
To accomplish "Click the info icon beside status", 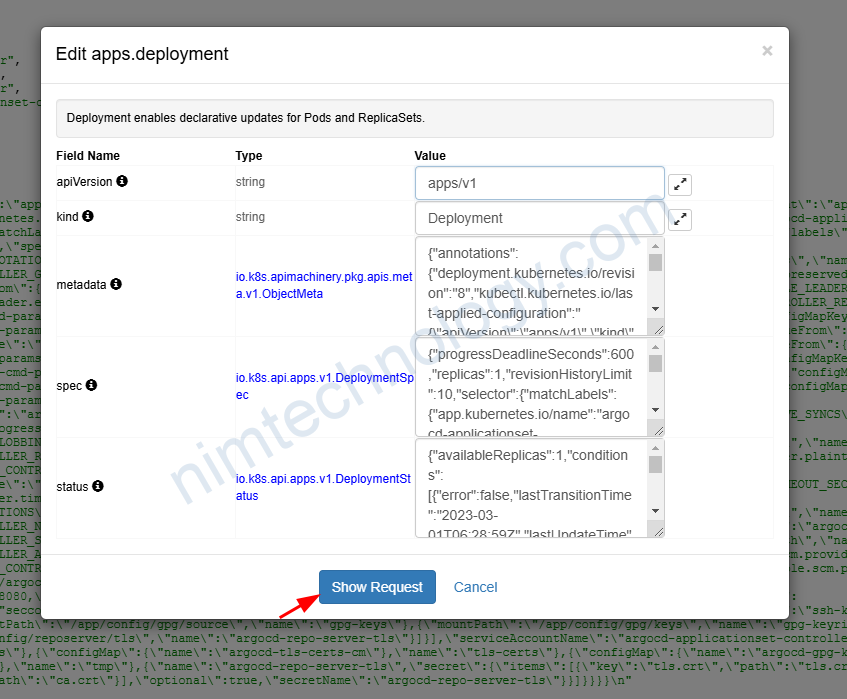I will pyautogui.click(x=98, y=487).
